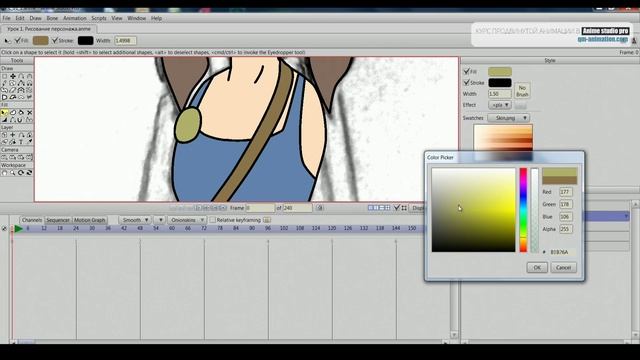The image size is (640, 360).
Task: Open the Swatches dropdown
Action: click(x=509, y=118)
